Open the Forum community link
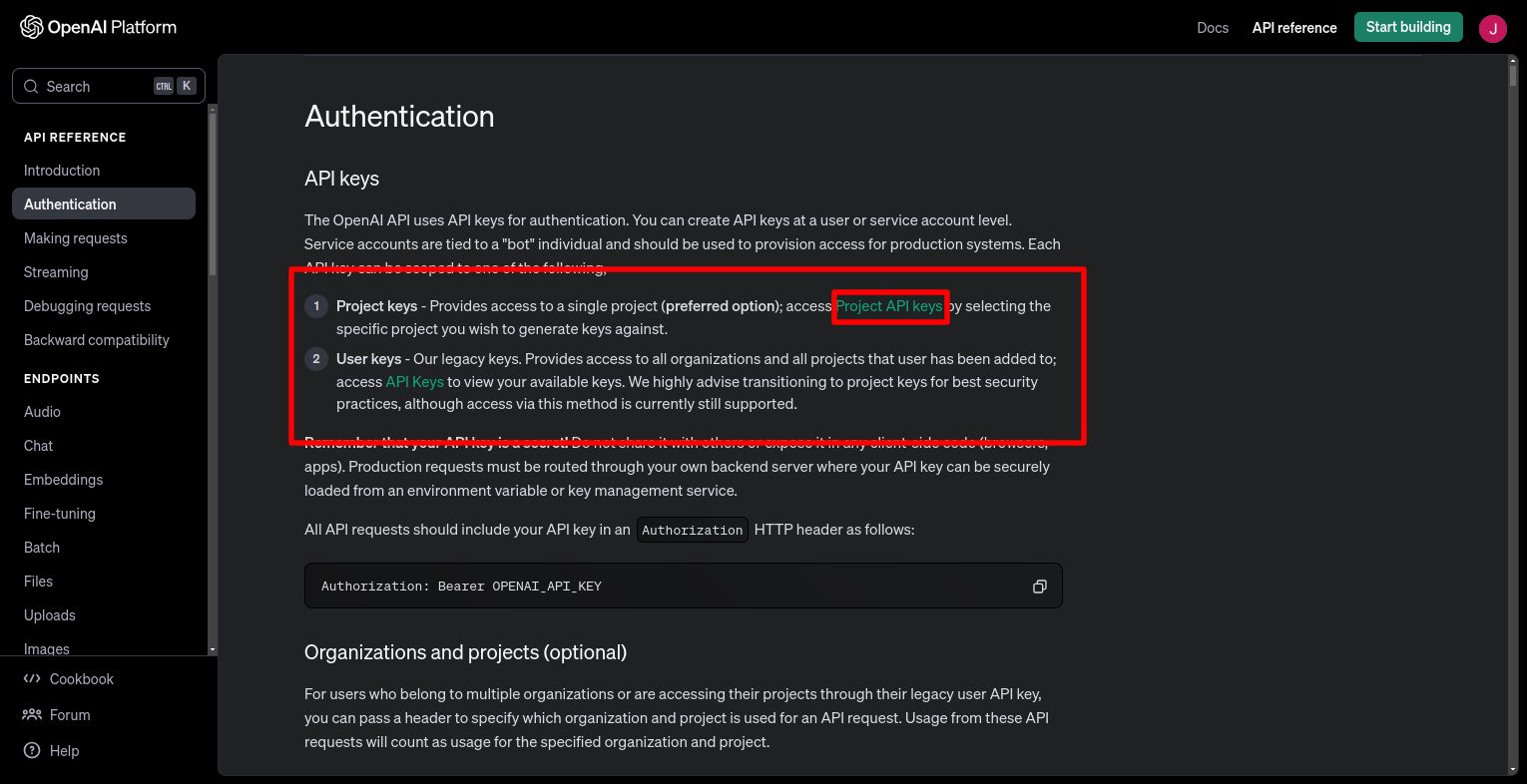Image resolution: width=1527 pixels, height=784 pixels. coord(57,715)
